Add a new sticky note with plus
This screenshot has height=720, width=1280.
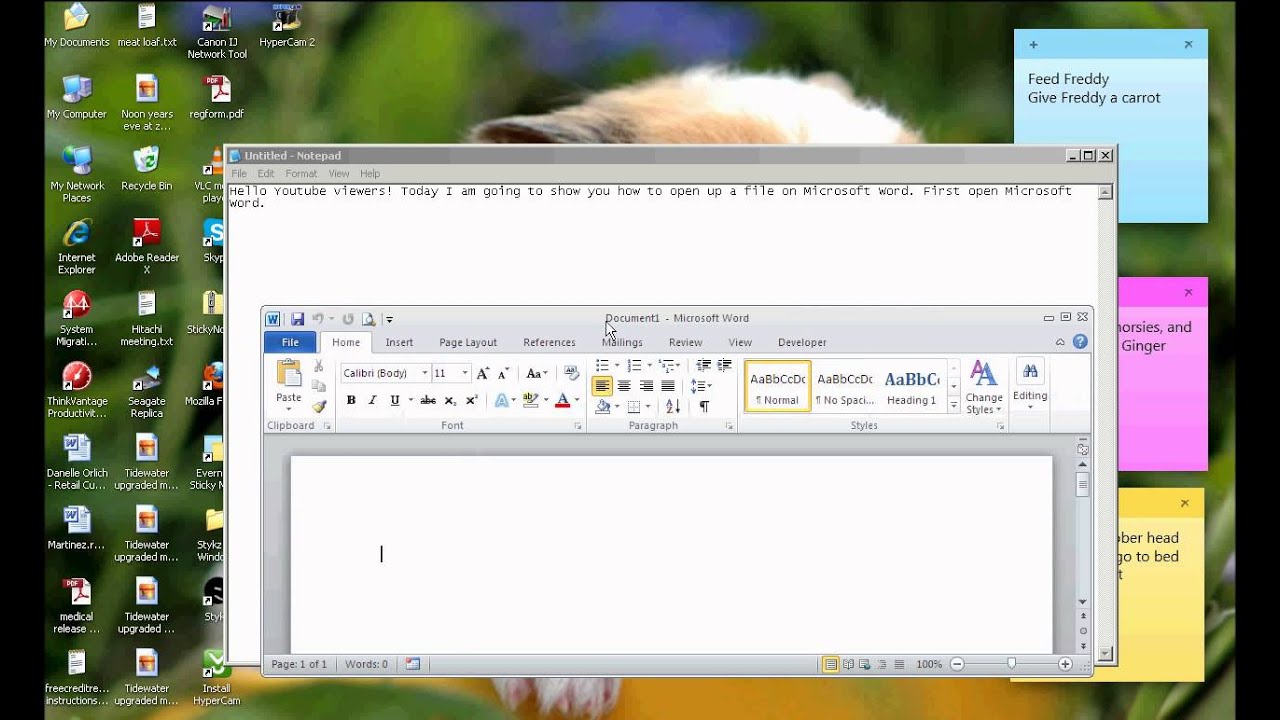click(x=1033, y=44)
